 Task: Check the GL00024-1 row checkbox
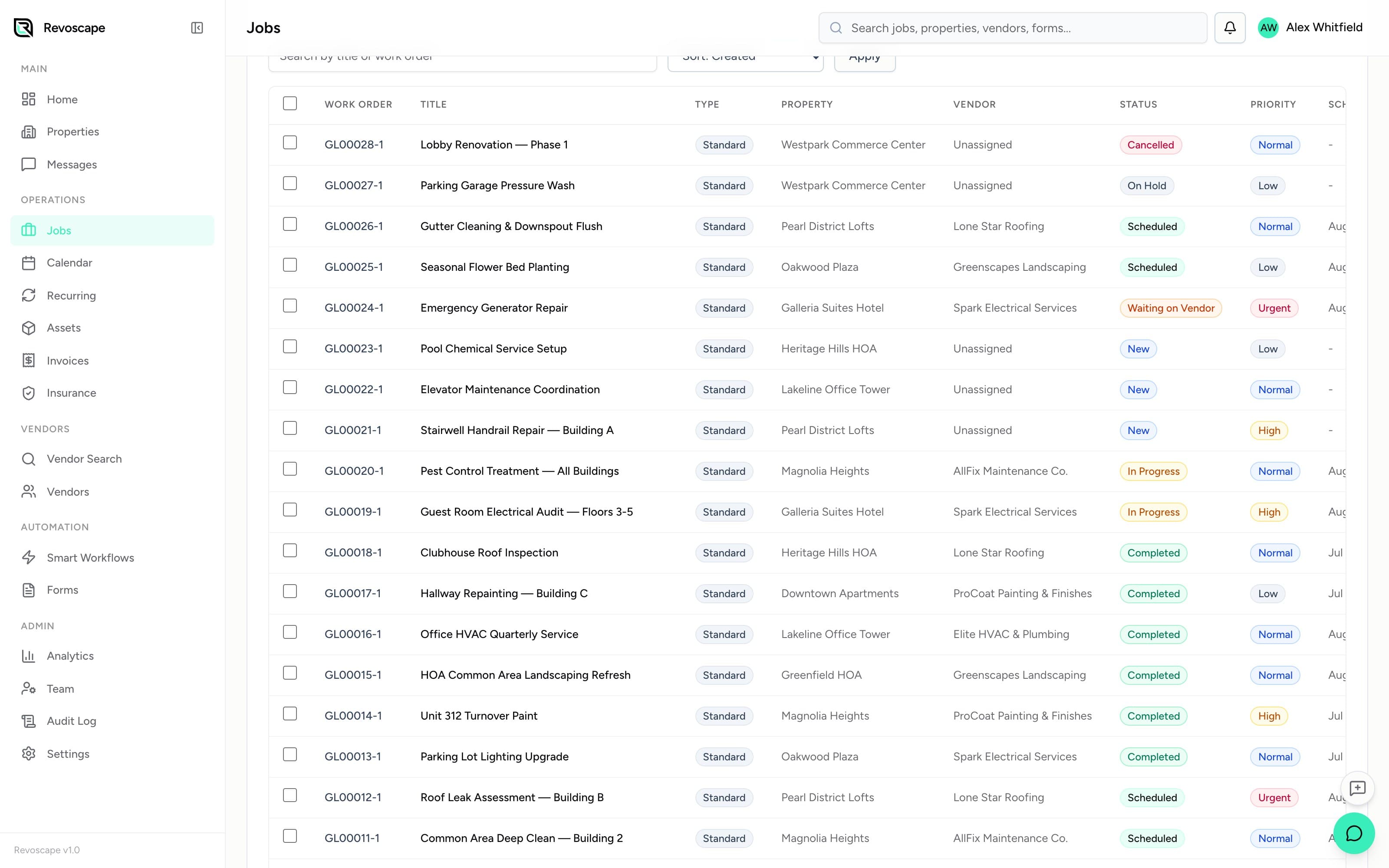[x=290, y=306]
